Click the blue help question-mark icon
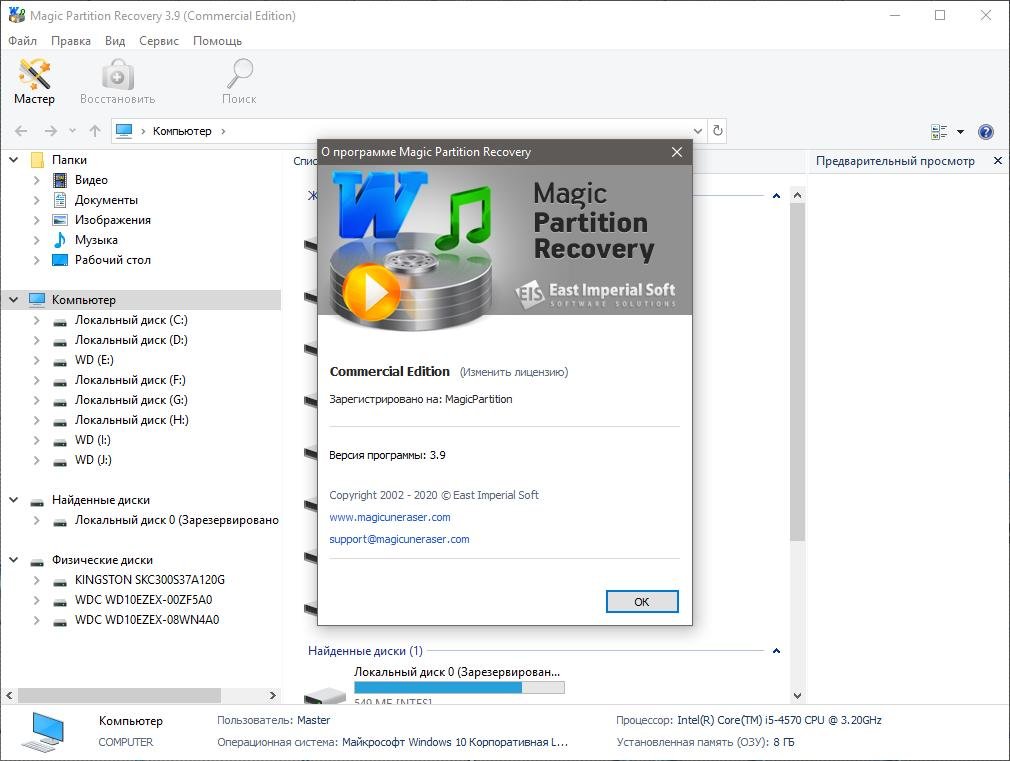The image size is (1010, 761). (x=985, y=132)
